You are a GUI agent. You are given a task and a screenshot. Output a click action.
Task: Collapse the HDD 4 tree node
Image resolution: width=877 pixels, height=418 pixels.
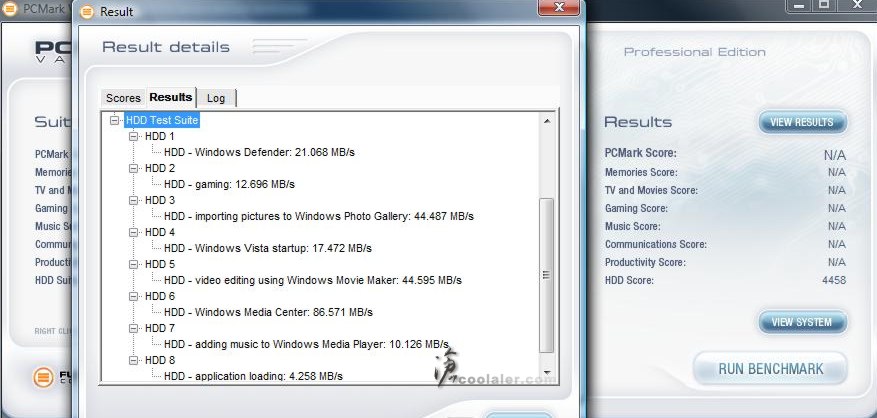(133, 232)
